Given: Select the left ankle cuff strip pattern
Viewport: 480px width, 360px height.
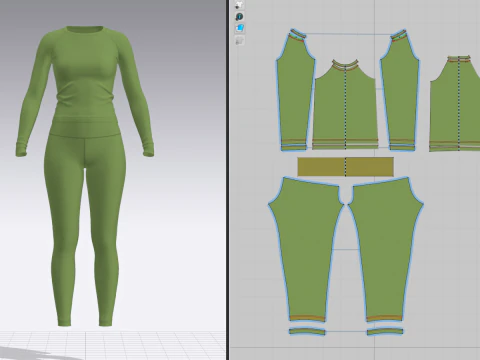Looking at the screenshot, I should [x=307, y=332].
